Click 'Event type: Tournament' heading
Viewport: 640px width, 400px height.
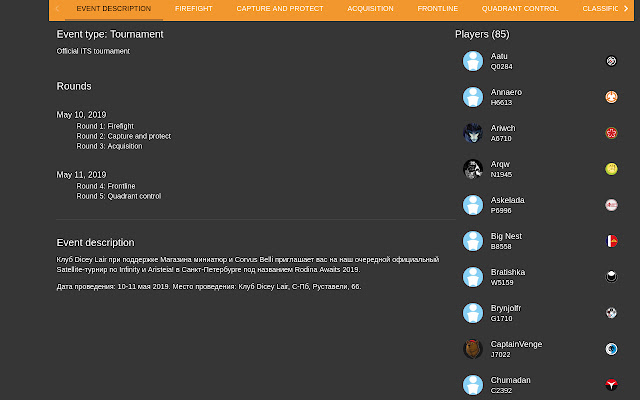110,34
